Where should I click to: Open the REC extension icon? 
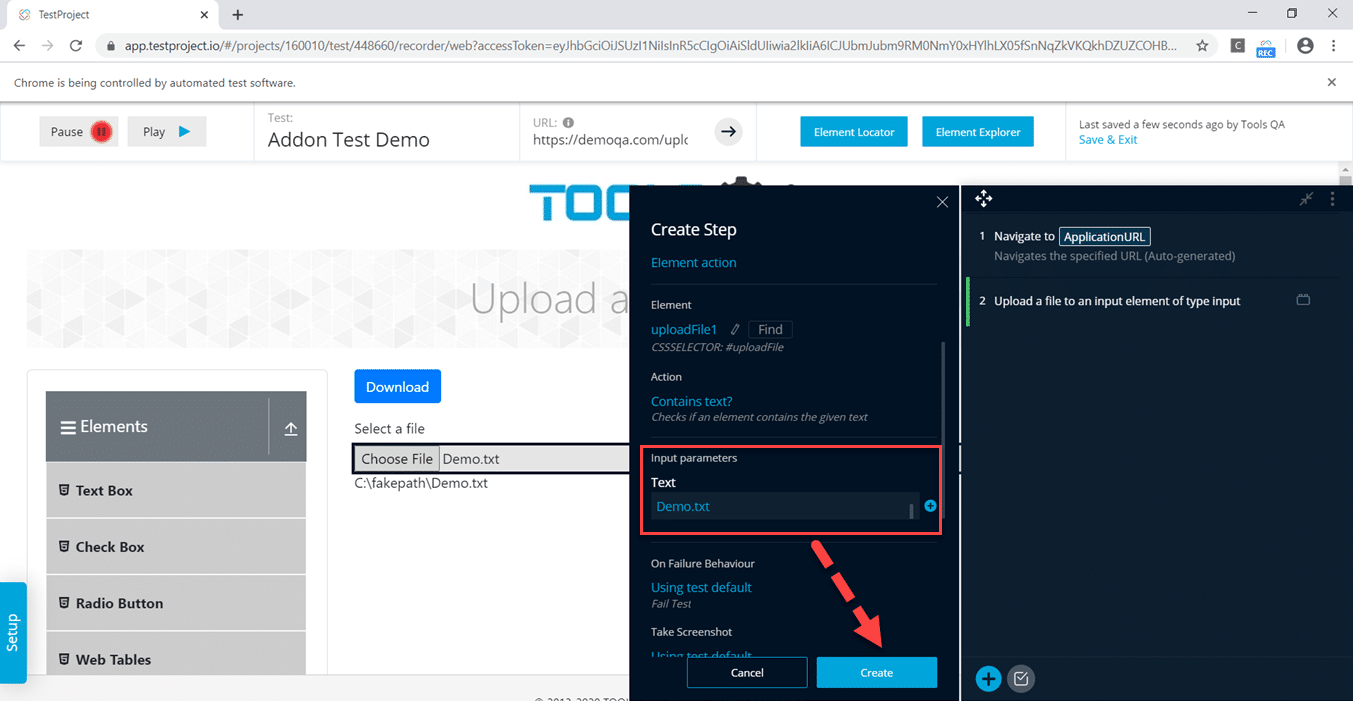point(1266,47)
